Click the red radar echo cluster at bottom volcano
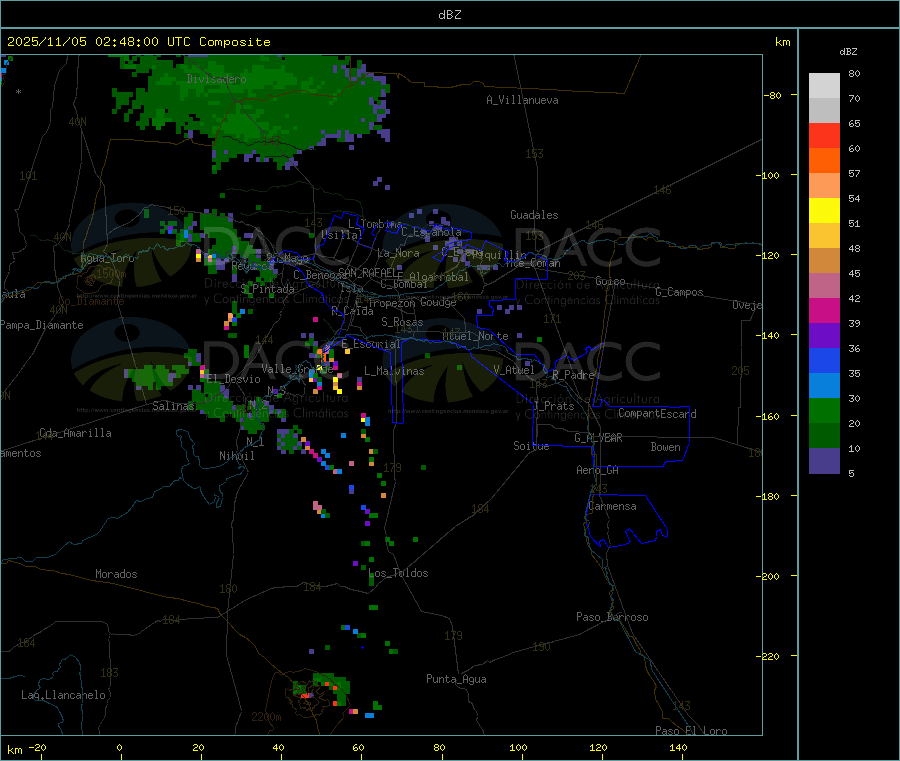 (306, 695)
